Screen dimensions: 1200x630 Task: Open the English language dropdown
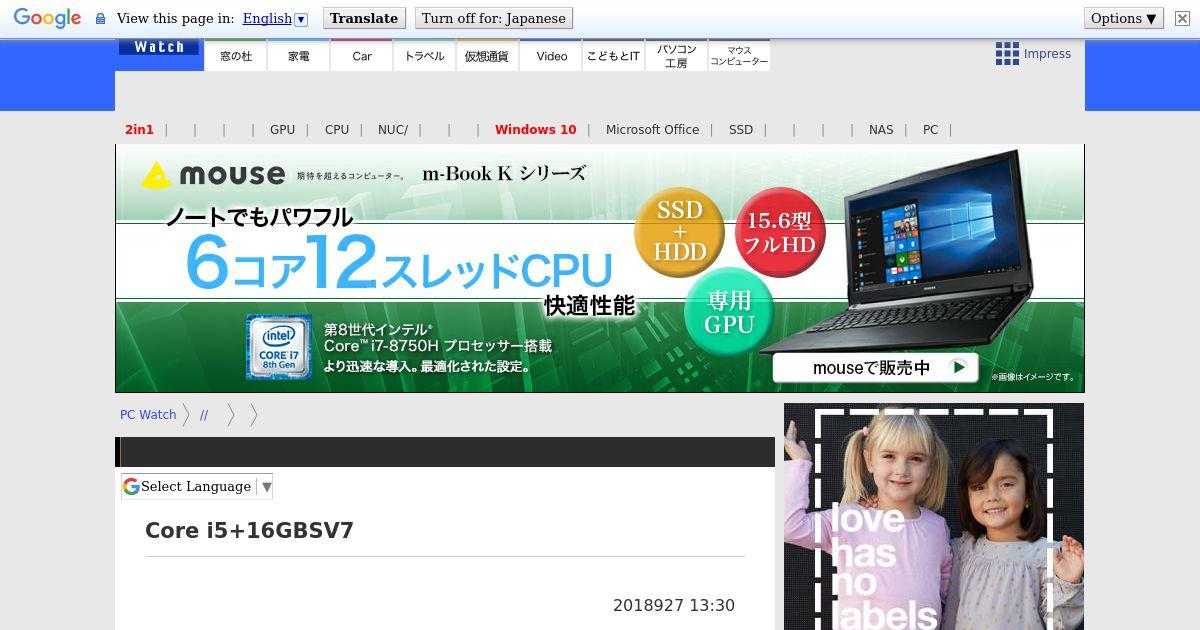(275, 18)
